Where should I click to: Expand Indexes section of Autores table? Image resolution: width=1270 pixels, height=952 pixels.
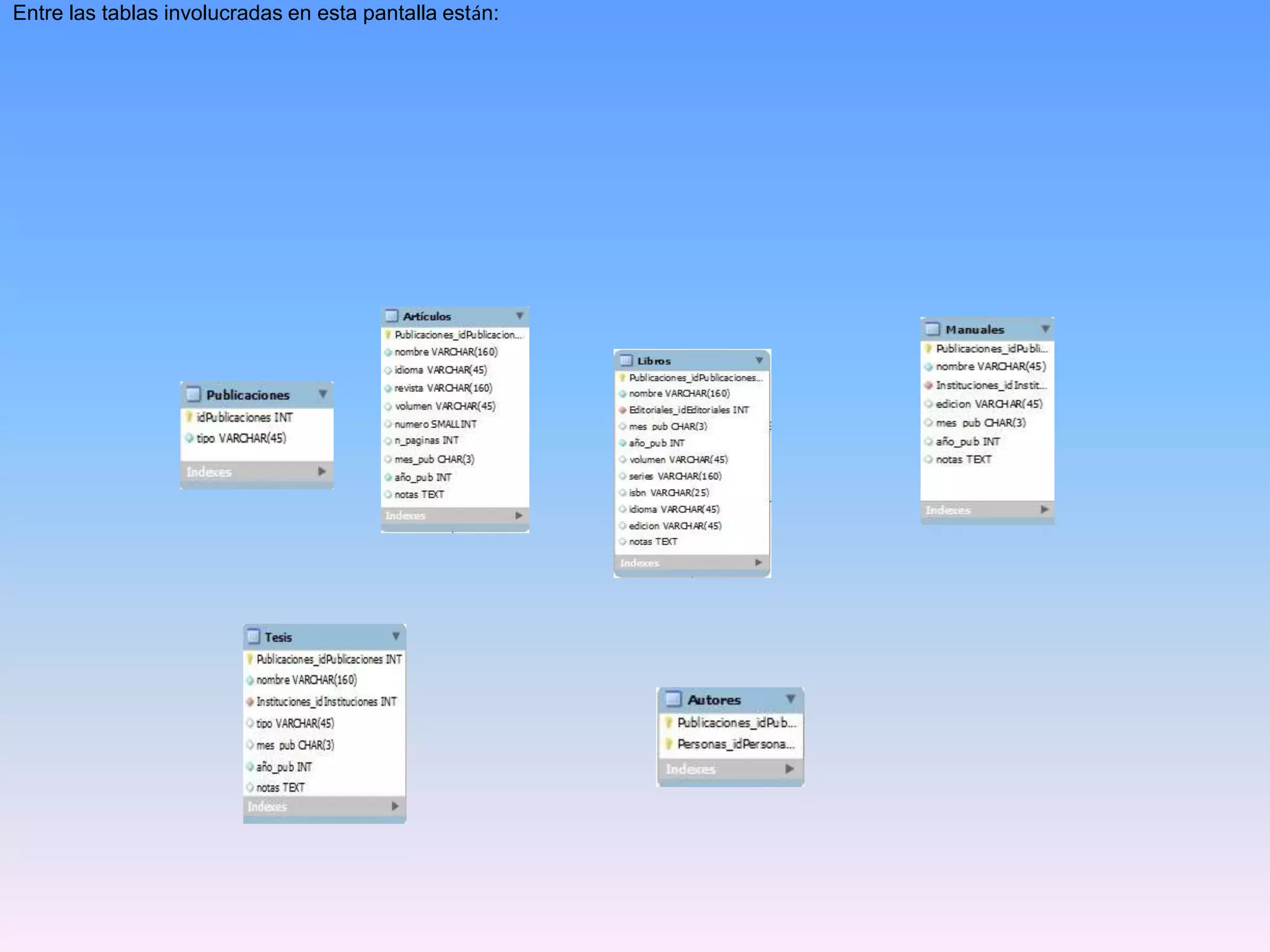(789, 769)
